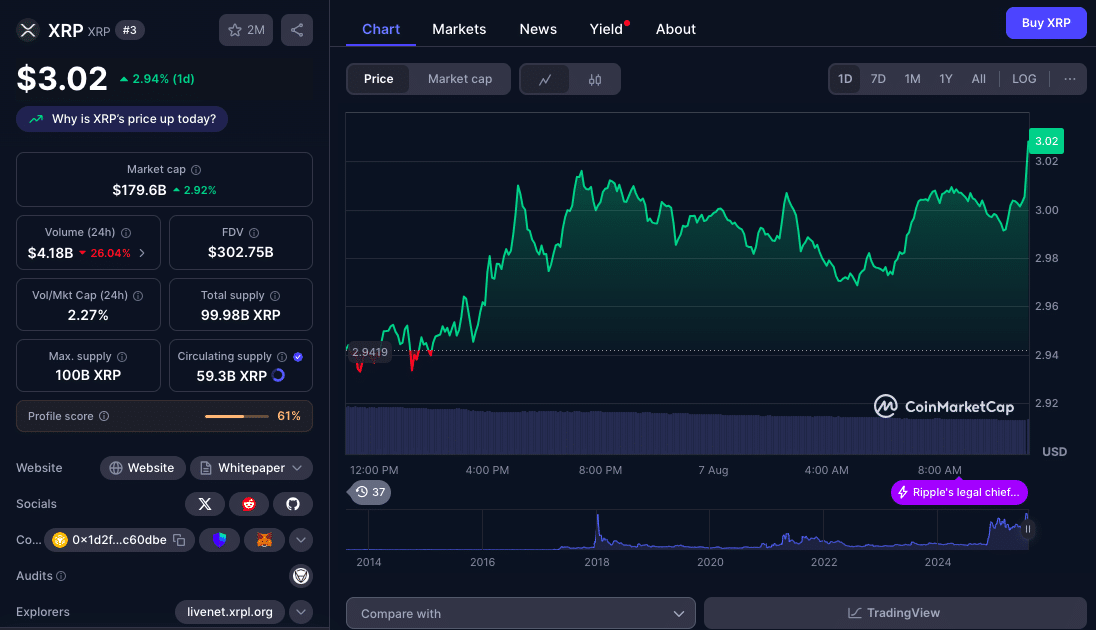This screenshot has width=1096, height=630.
Task: Click Vol/Mkt Cap info icon
Action: (138, 296)
